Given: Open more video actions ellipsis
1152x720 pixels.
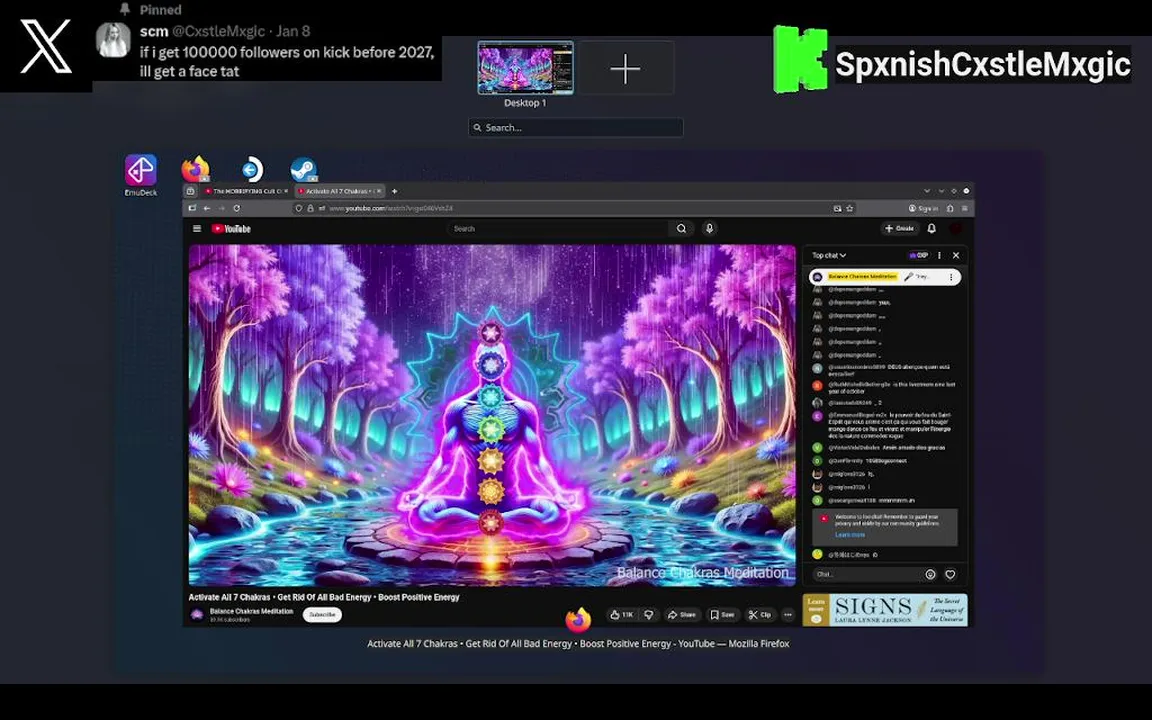Looking at the screenshot, I should pos(788,615).
